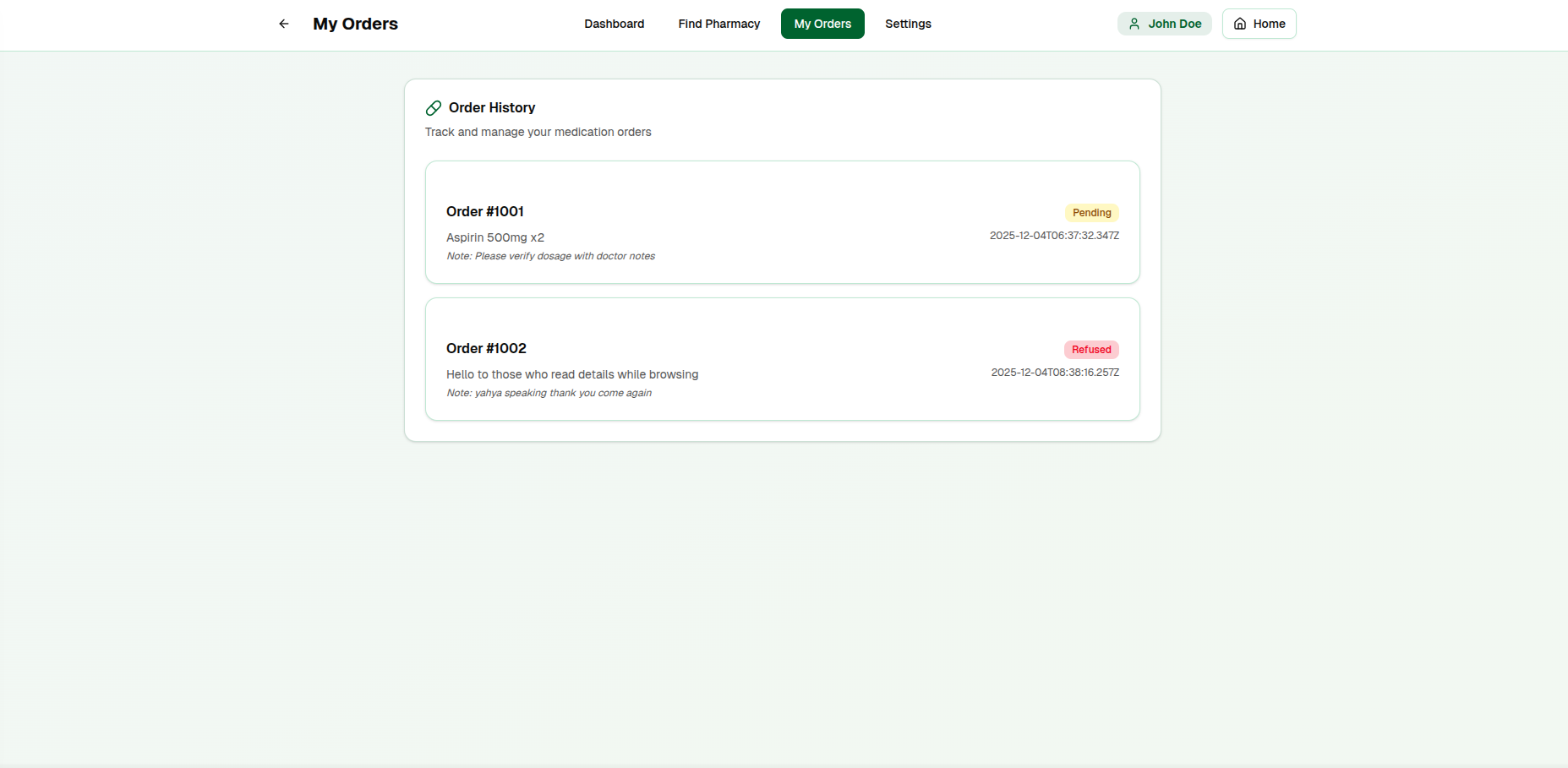The width and height of the screenshot is (1568, 768).
Task: Select the Pending status badge on Order #1001
Action: (1091, 212)
